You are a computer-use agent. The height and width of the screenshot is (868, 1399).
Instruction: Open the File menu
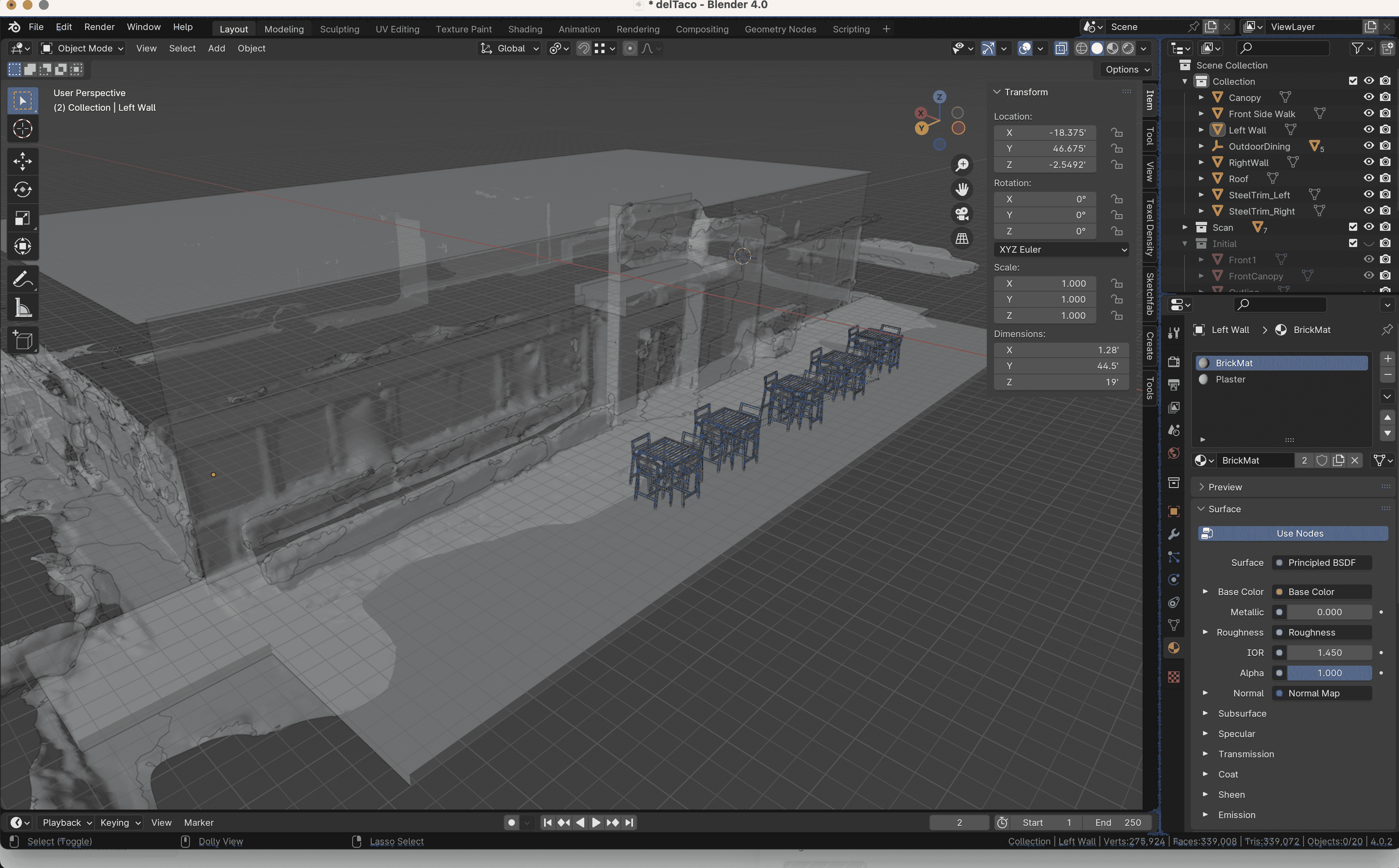tap(36, 27)
